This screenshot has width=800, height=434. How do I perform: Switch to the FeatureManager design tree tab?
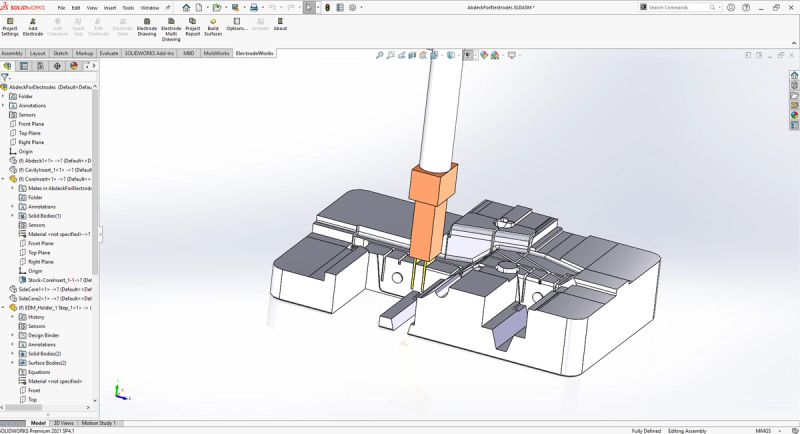[8, 66]
